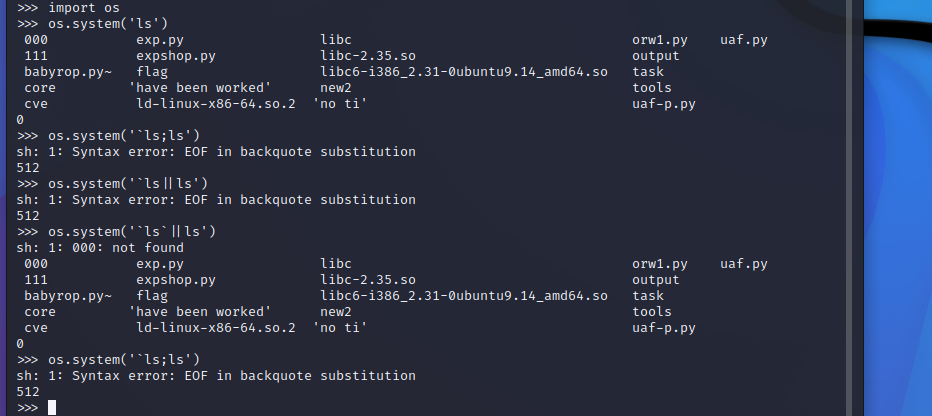Click the terminal's vertical scrollbar strip
The width and height of the screenshot is (932, 416).
click(856, 208)
